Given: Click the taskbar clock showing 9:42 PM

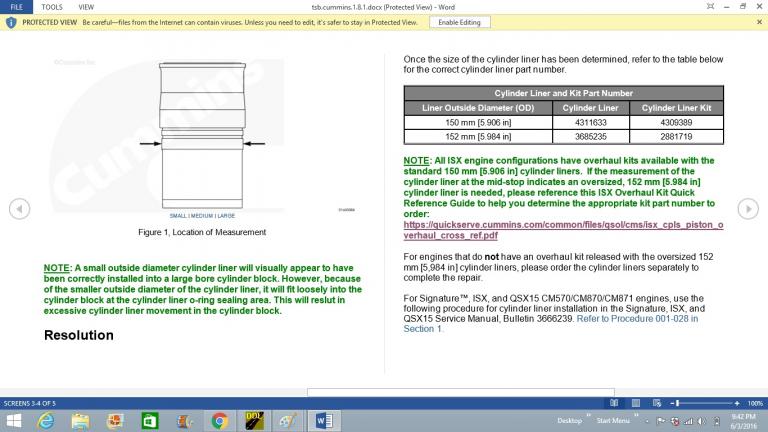Looking at the screenshot, I should [x=744, y=421].
